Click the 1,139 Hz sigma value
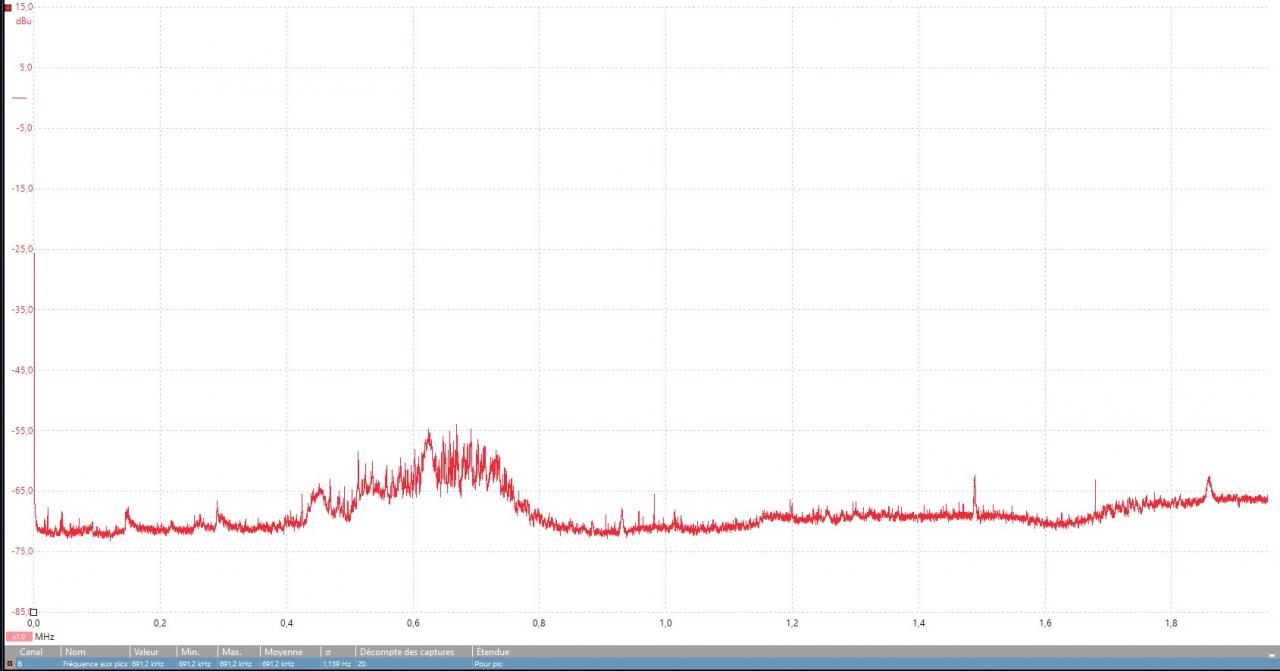This screenshot has height=671, width=1280. tap(337, 664)
